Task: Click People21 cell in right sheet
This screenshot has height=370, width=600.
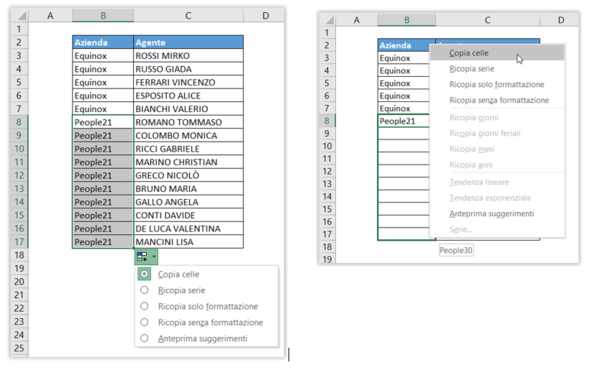Action: point(404,121)
